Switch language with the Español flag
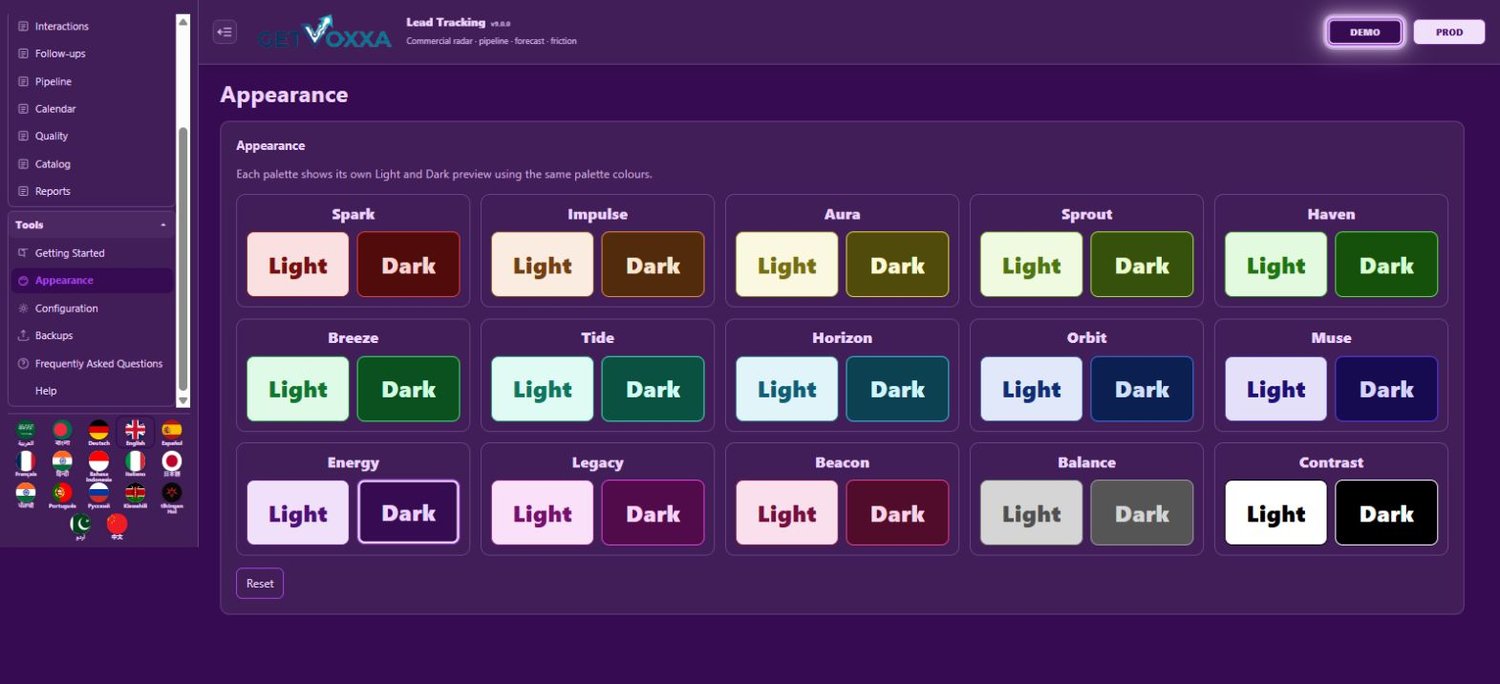The width and height of the screenshot is (1500, 684). [172, 432]
